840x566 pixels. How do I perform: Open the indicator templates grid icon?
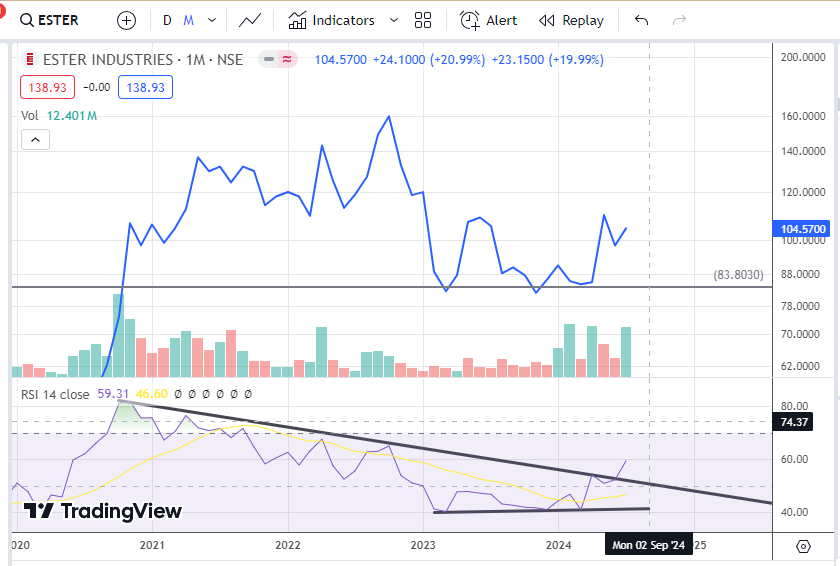point(423,20)
